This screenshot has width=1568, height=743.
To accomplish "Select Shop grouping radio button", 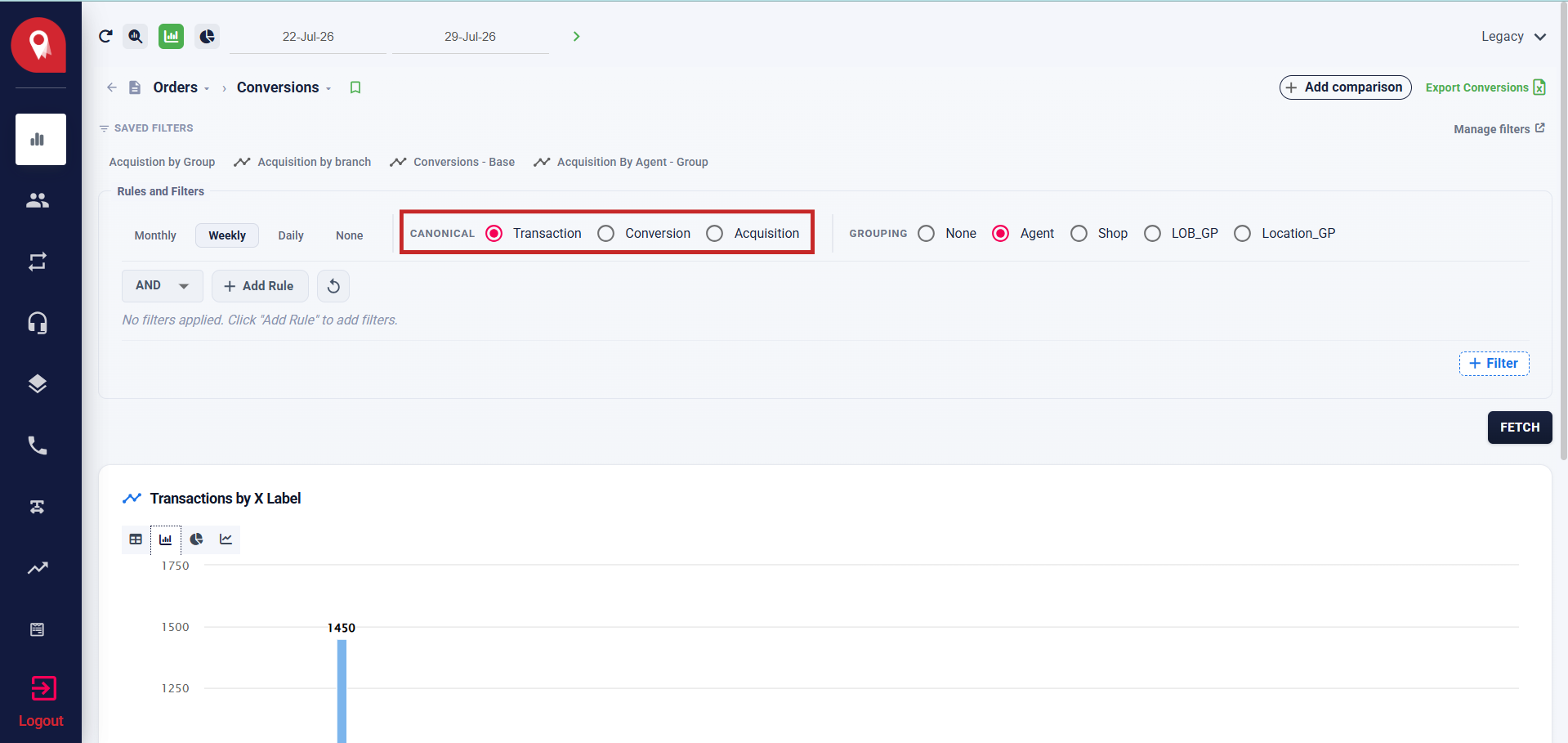I will 1079,234.
